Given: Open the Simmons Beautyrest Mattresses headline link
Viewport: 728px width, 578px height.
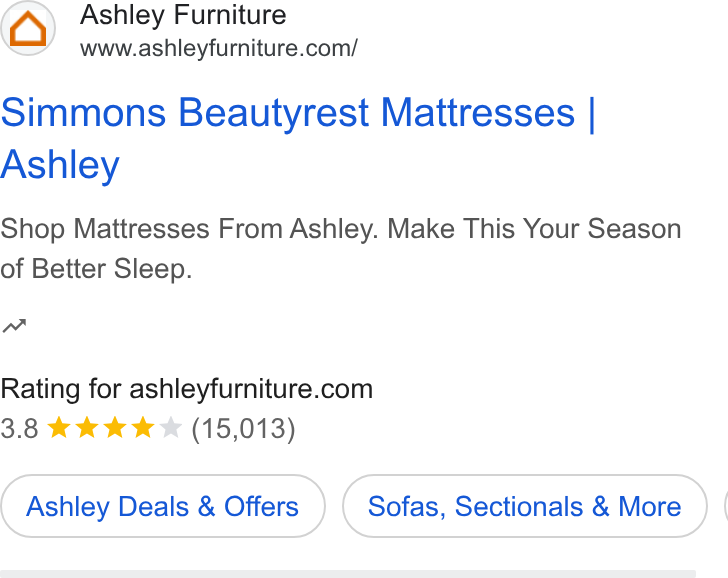Looking at the screenshot, I should tap(298, 138).
